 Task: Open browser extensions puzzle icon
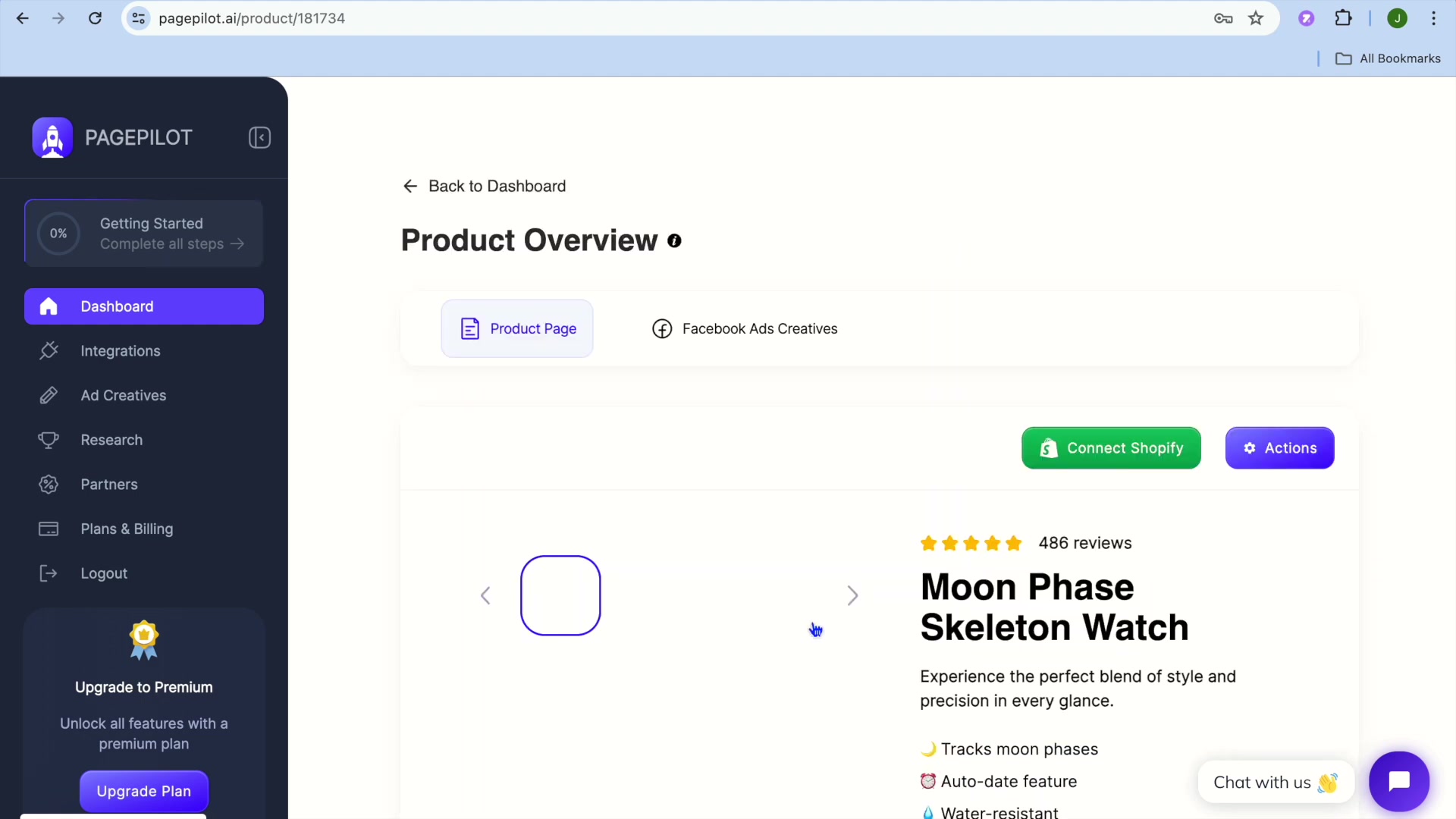tap(1343, 18)
